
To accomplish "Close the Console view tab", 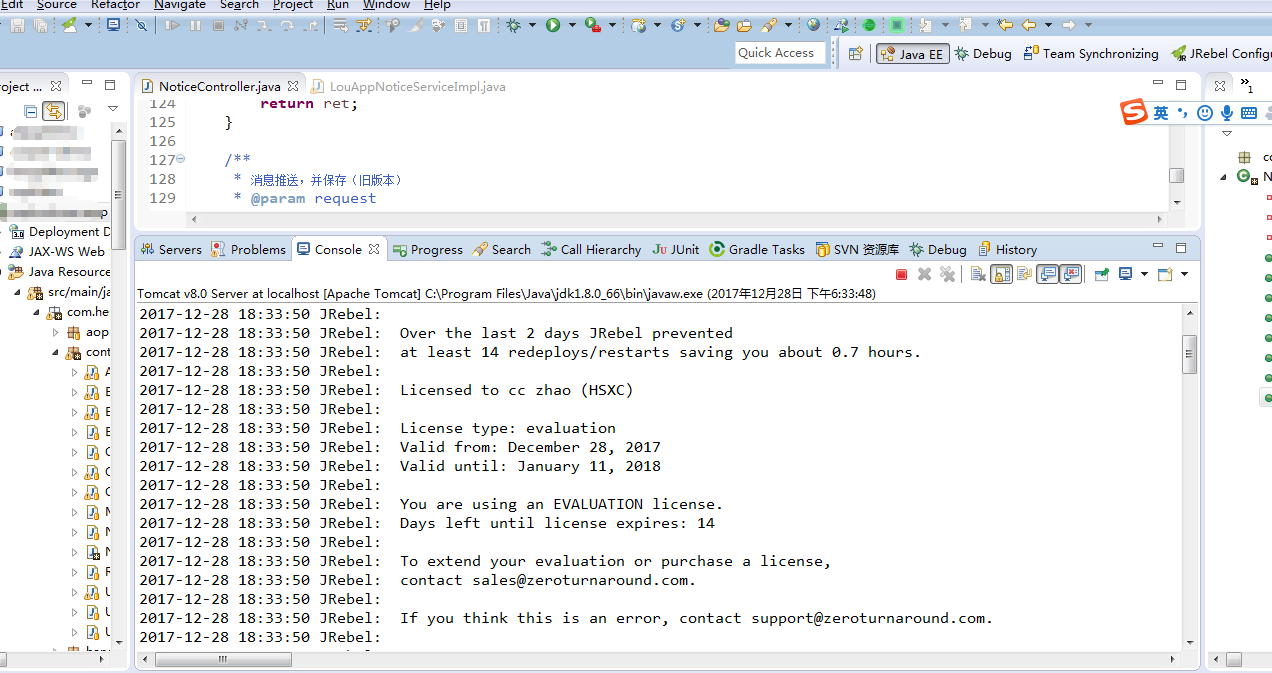I will tap(374, 250).
